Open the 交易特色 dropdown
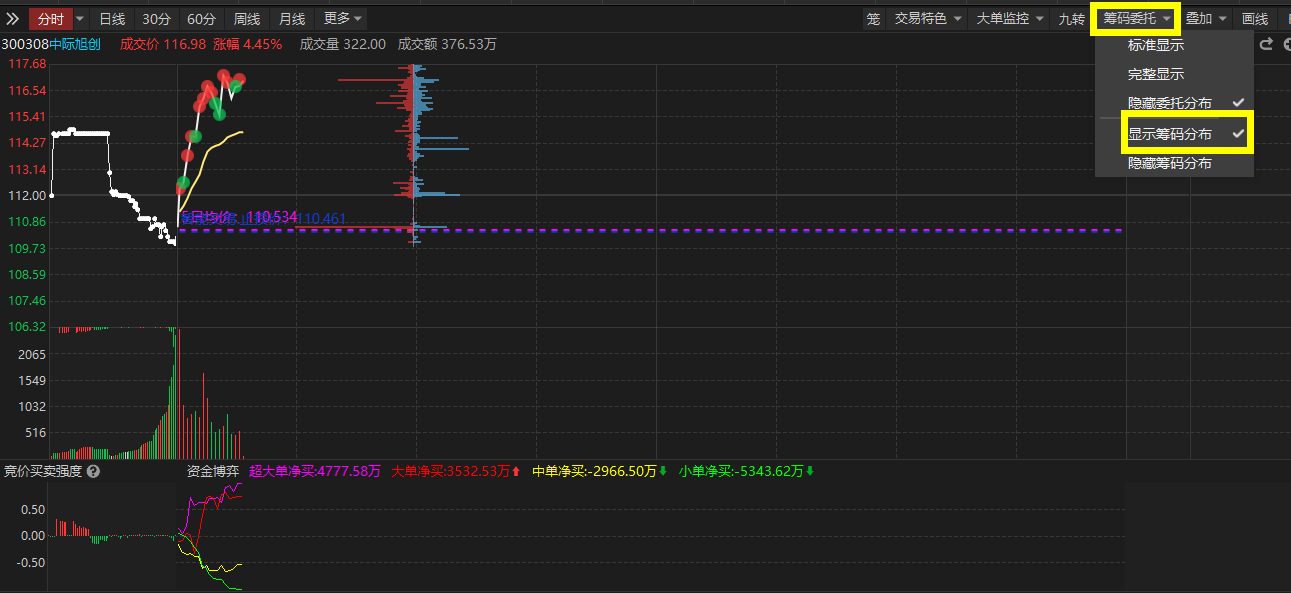Viewport: 1291px width, 593px height. click(927, 18)
